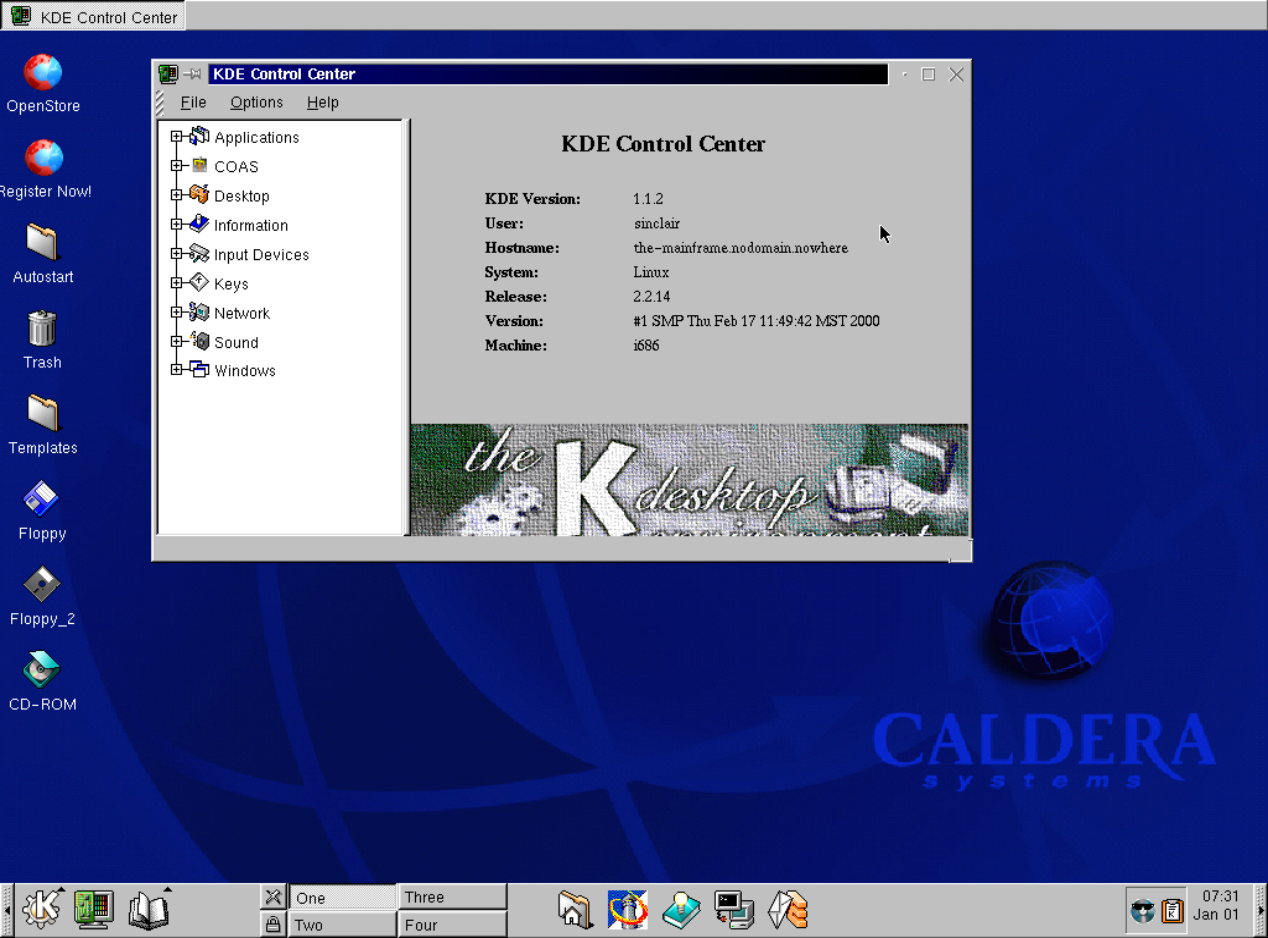Click the Input Devices icon
Viewport: 1268px width, 938px height.
(199, 254)
